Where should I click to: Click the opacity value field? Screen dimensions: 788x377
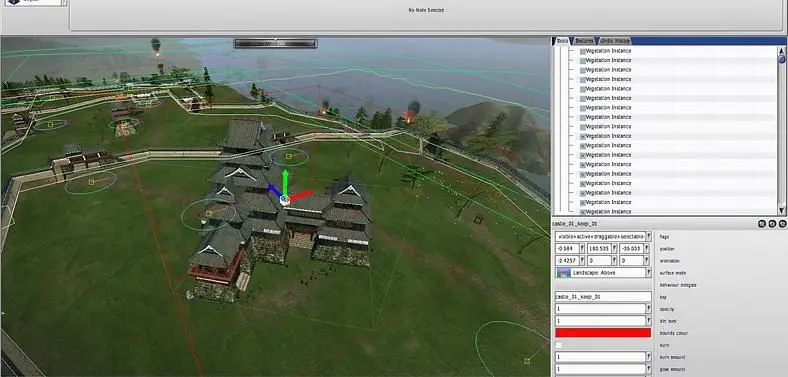(600, 309)
